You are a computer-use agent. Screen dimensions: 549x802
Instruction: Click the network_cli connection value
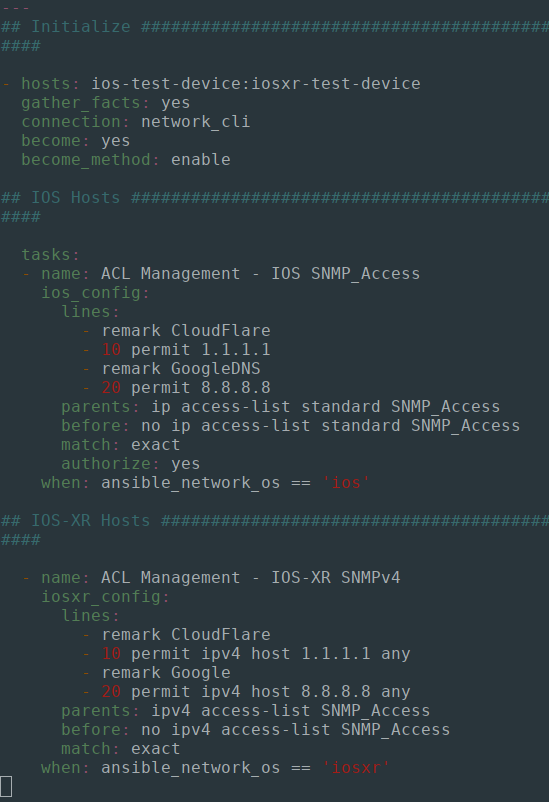(195, 122)
